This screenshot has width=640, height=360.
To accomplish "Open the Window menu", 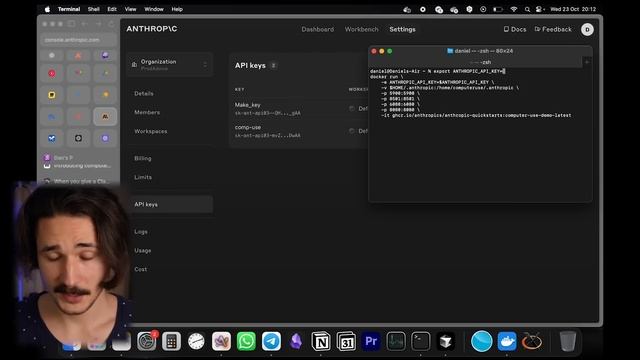I will click(x=154, y=9).
